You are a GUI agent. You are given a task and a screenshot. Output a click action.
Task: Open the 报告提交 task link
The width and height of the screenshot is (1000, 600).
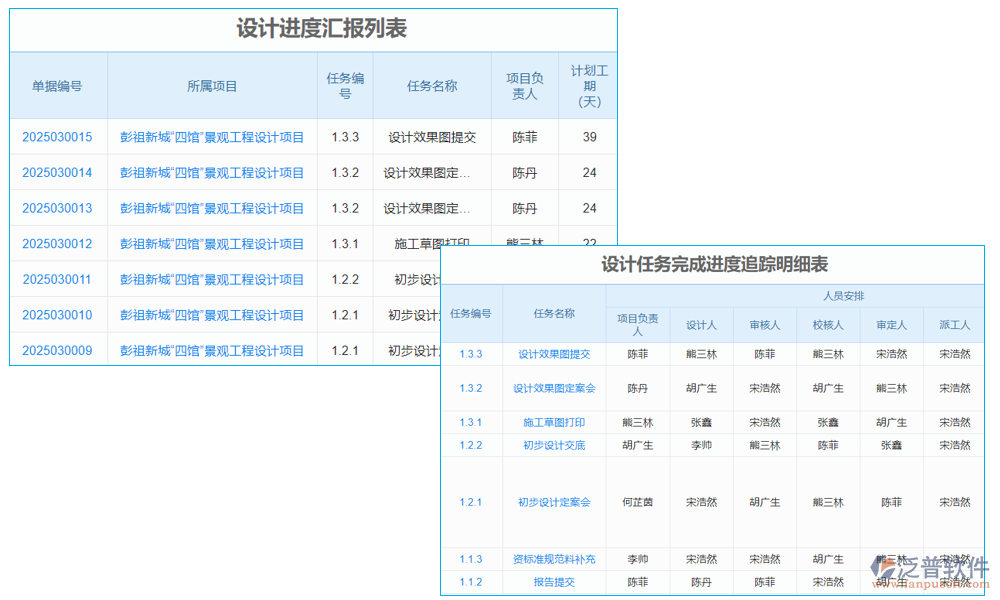(555, 583)
